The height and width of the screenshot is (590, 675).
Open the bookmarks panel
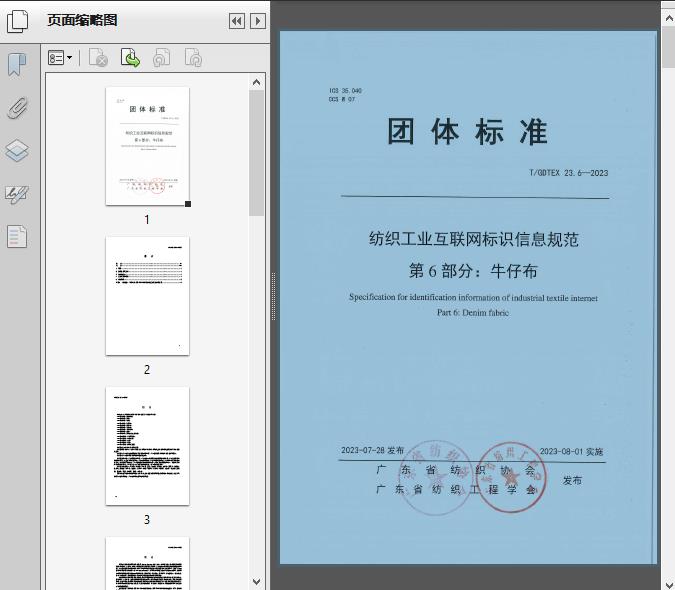click(x=17, y=65)
